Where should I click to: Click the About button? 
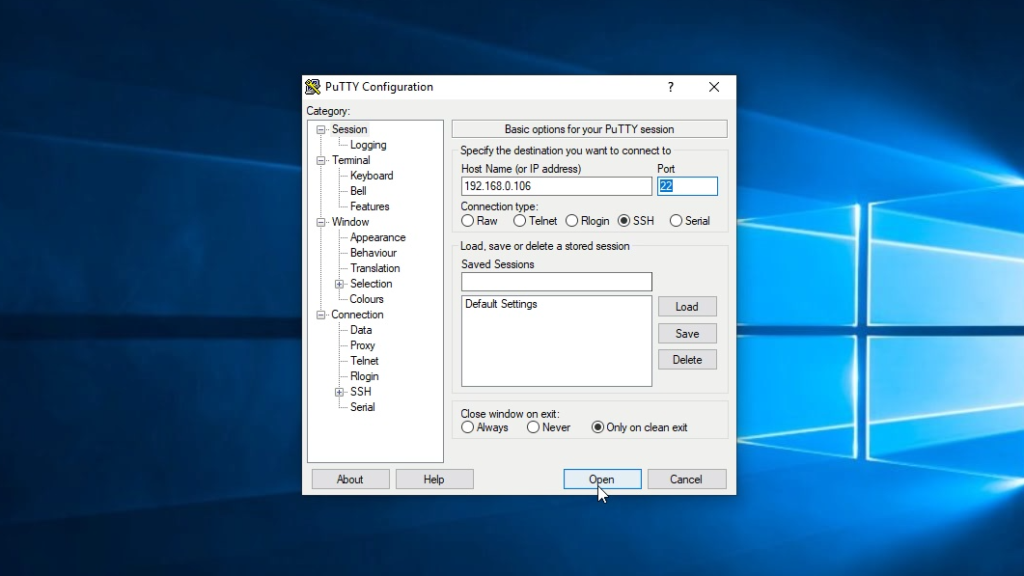tap(350, 479)
